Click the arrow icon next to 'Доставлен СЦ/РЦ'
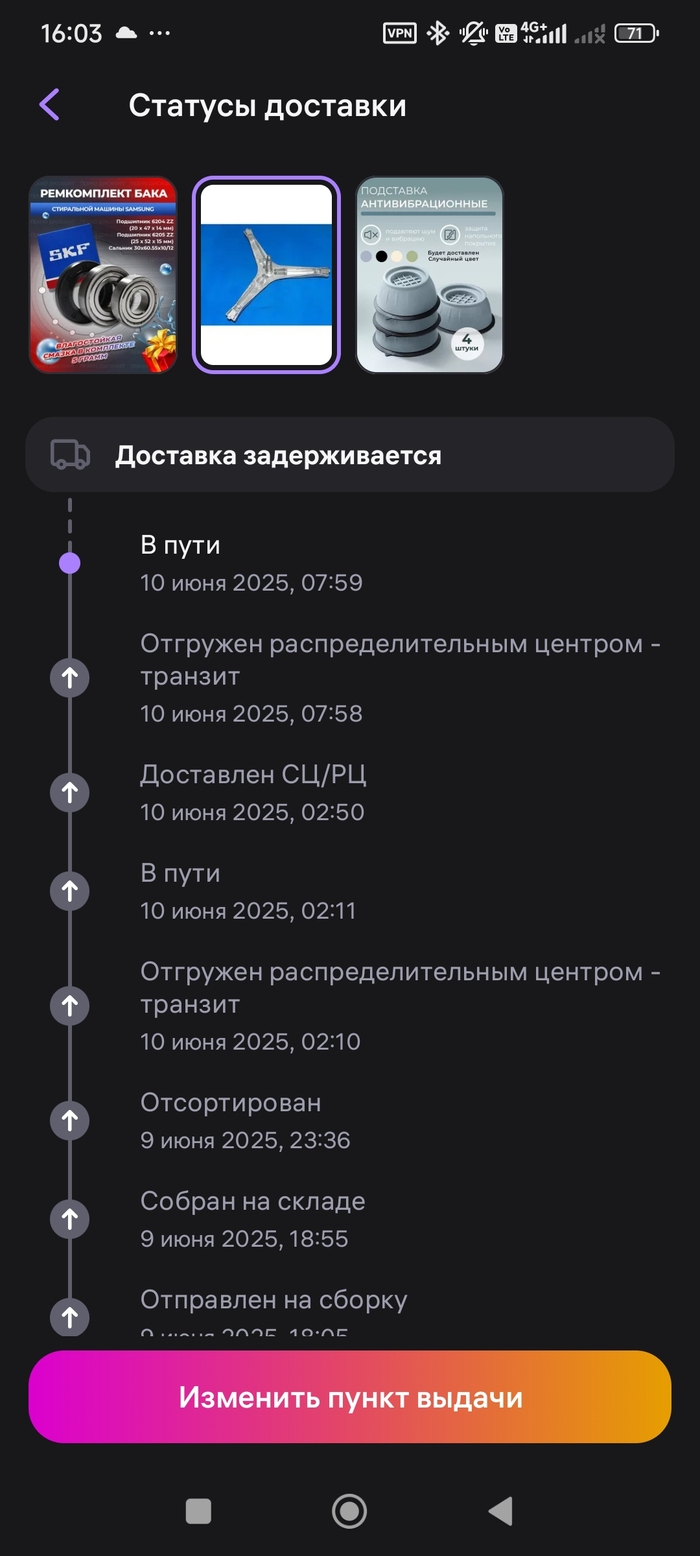 [69, 792]
